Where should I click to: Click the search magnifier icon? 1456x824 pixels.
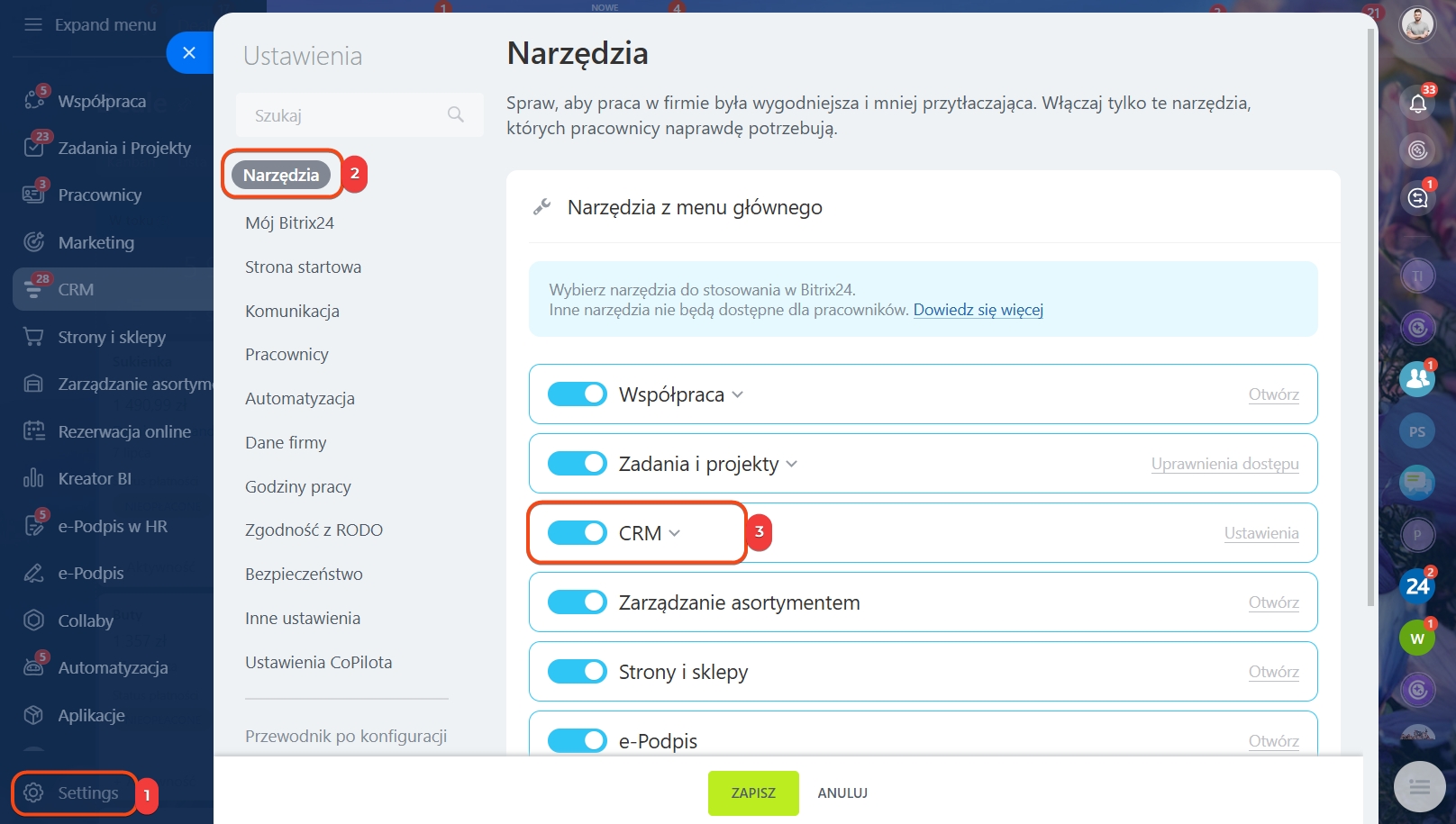456,114
